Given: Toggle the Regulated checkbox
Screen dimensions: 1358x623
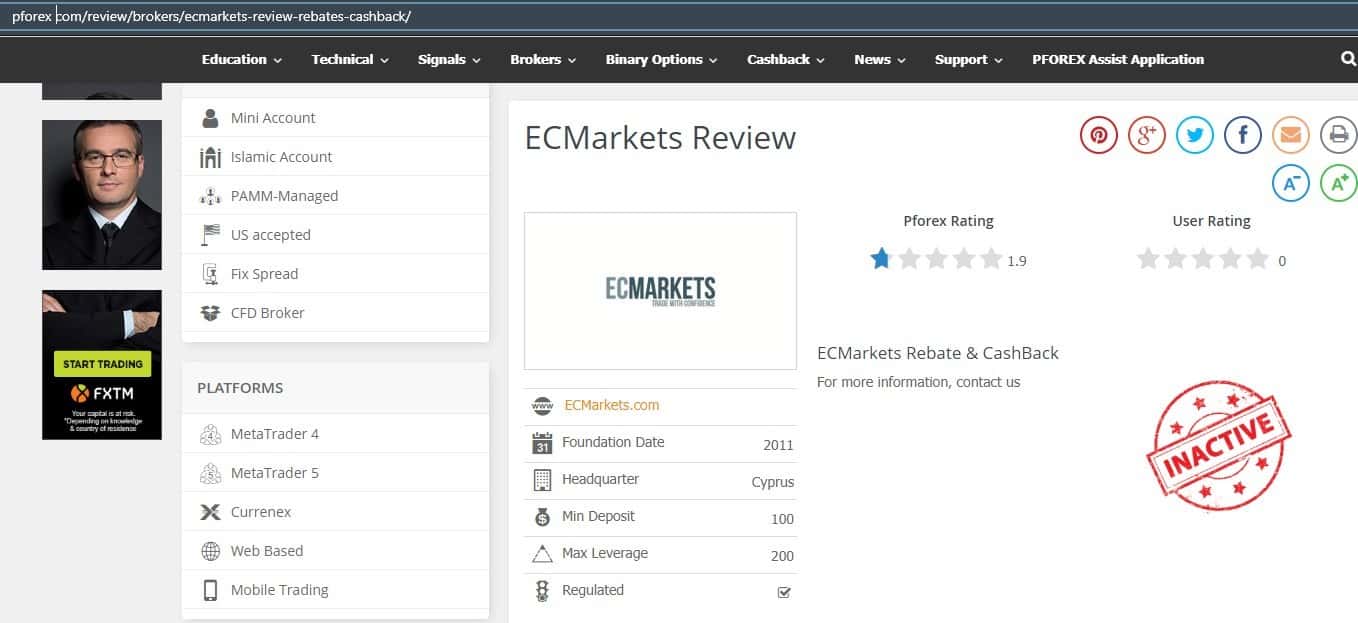Looking at the screenshot, I should click(x=784, y=592).
